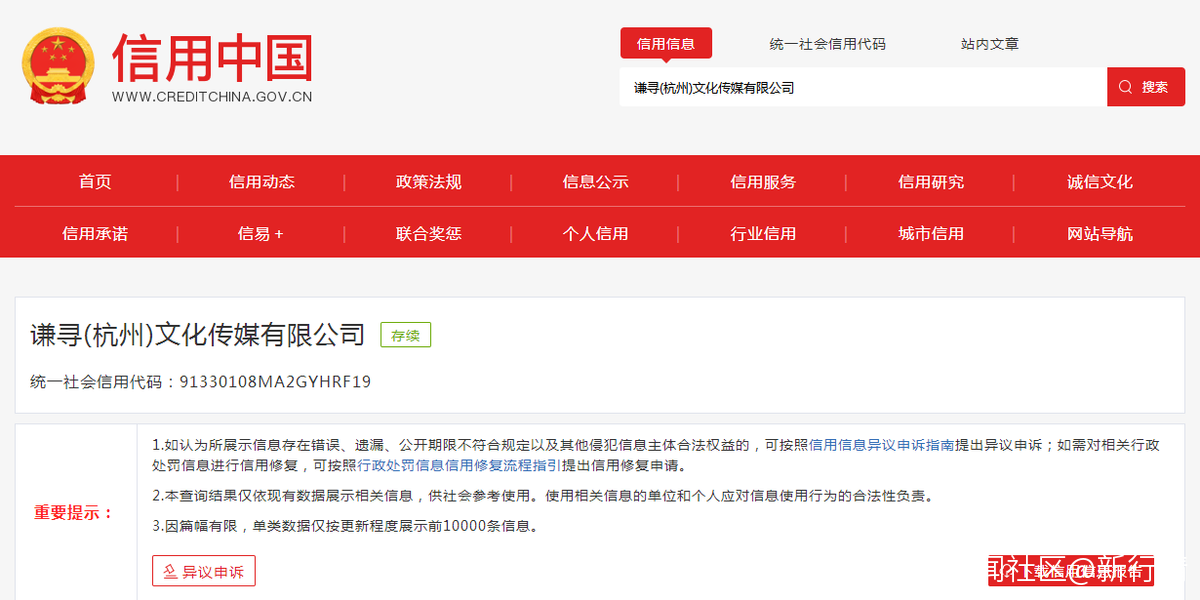1200x600 pixels.
Task: Open the 政策法规 navigation item
Action: click(429, 182)
